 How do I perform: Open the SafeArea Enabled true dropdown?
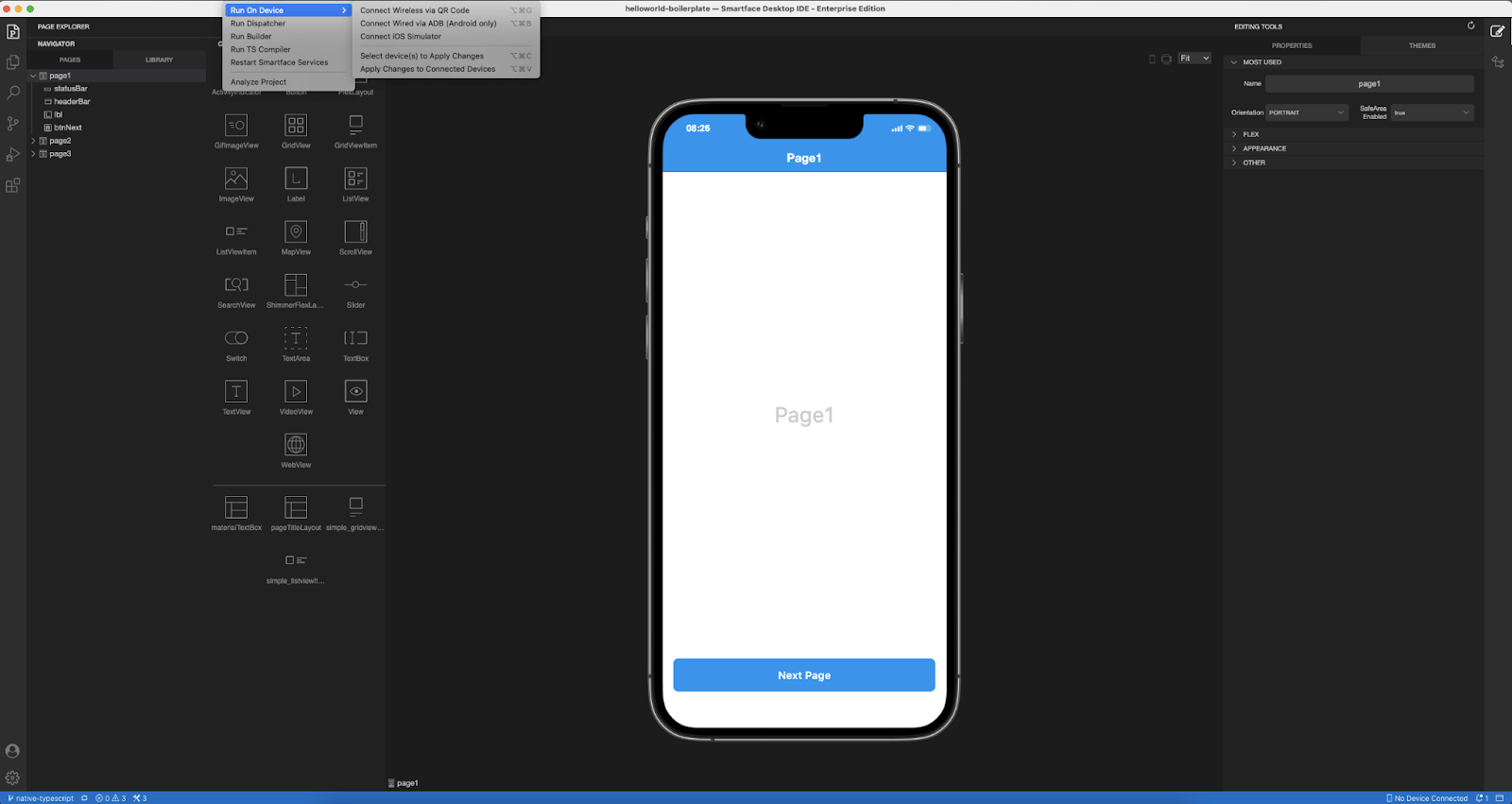click(1432, 112)
